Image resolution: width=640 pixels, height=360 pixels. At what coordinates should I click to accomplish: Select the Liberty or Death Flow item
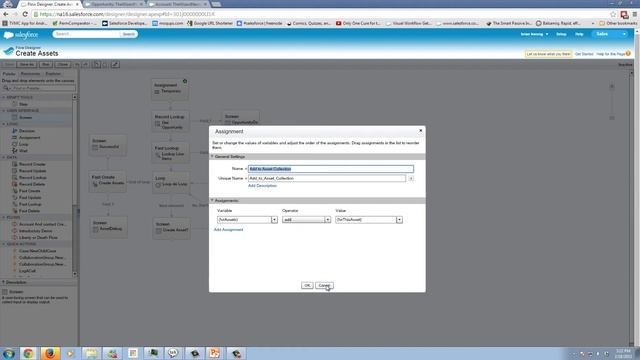(38, 238)
